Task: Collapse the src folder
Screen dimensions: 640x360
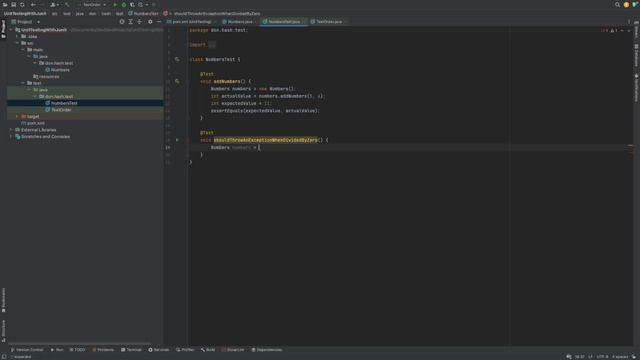Action: click(x=17, y=43)
